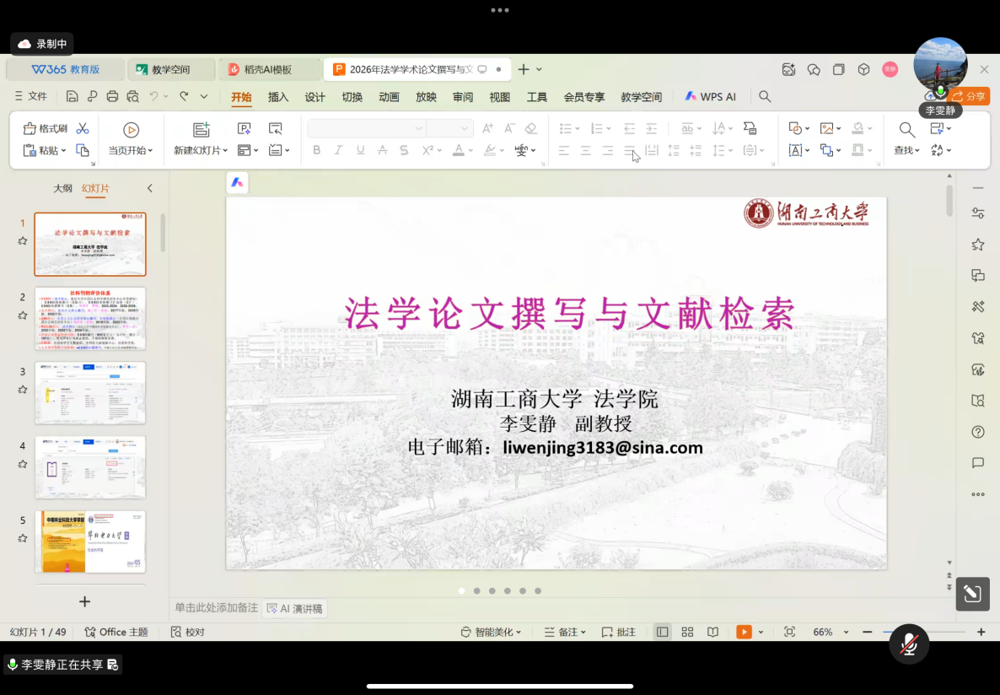1000x695 pixels.
Task: Expand quick access toolbar dropdown chevron
Action: click(x=204, y=96)
